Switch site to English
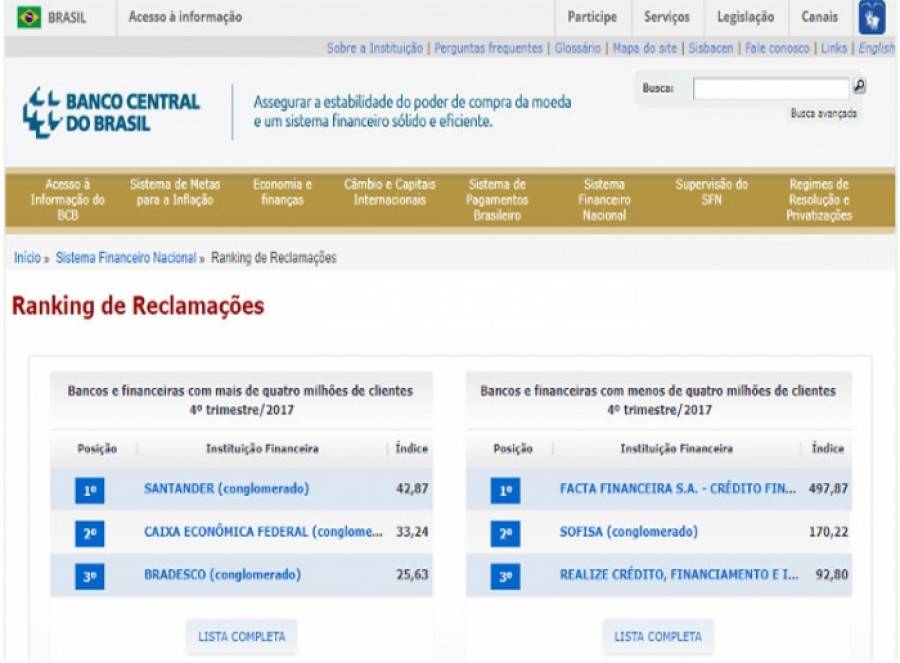This screenshot has height=663, width=900. [x=876, y=48]
